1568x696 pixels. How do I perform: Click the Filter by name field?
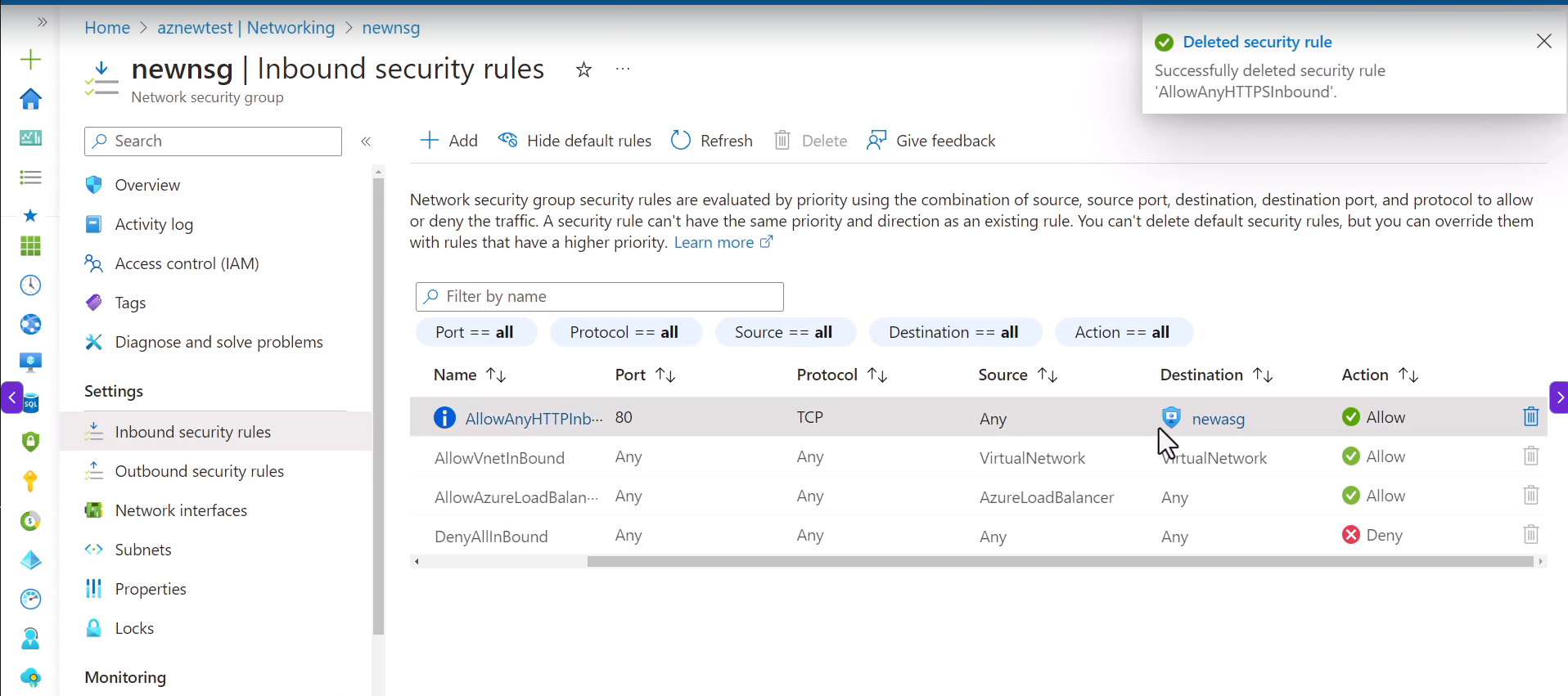[599, 296]
